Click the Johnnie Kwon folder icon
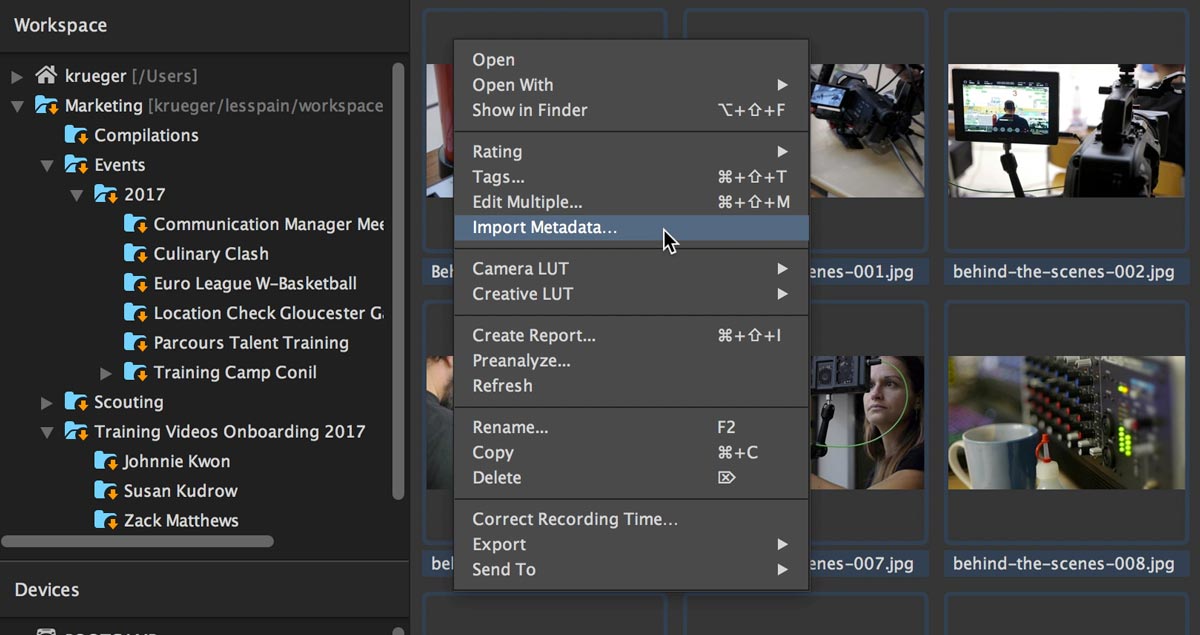This screenshot has width=1200, height=635. [x=106, y=461]
